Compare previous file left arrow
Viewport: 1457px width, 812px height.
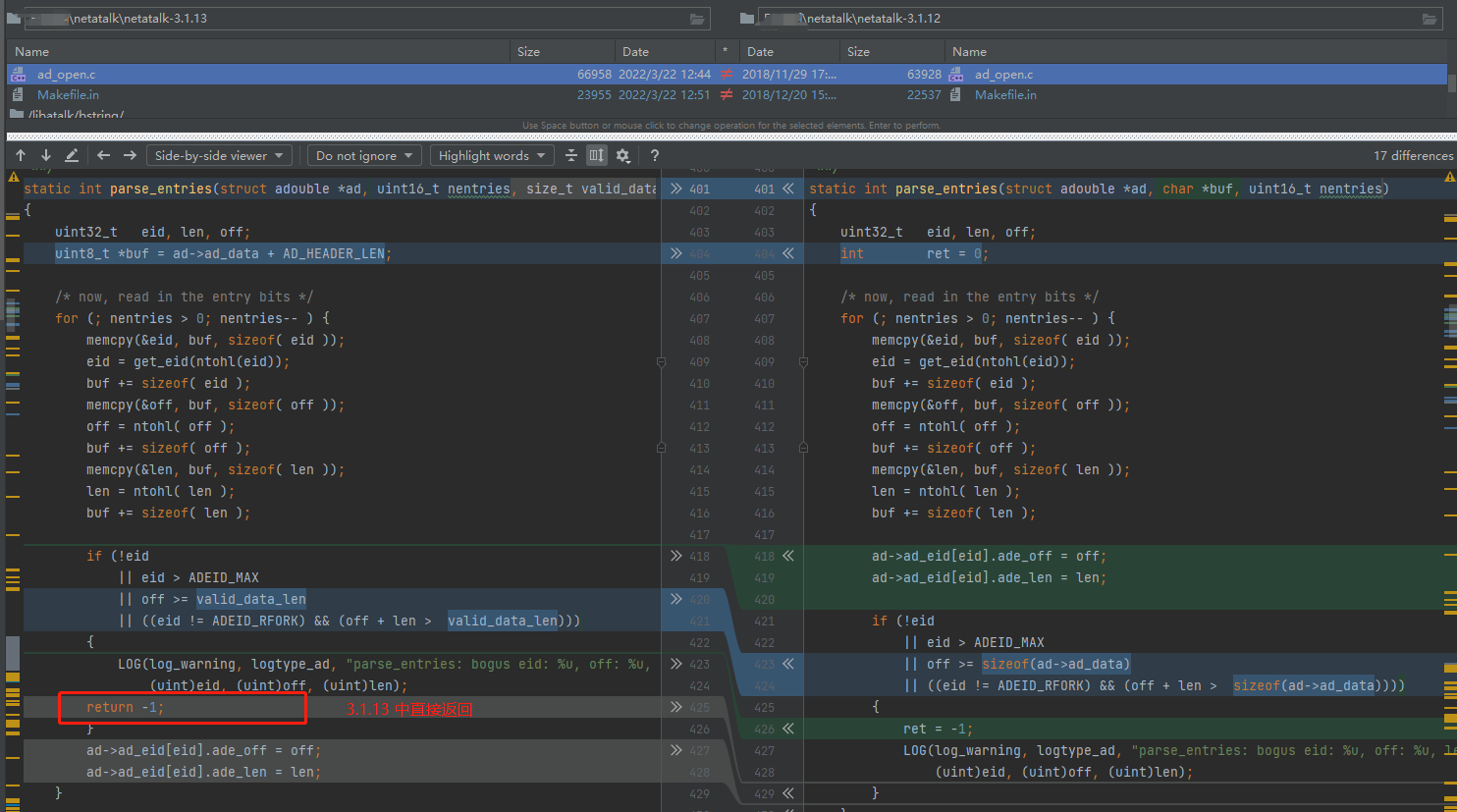point(103,155)
